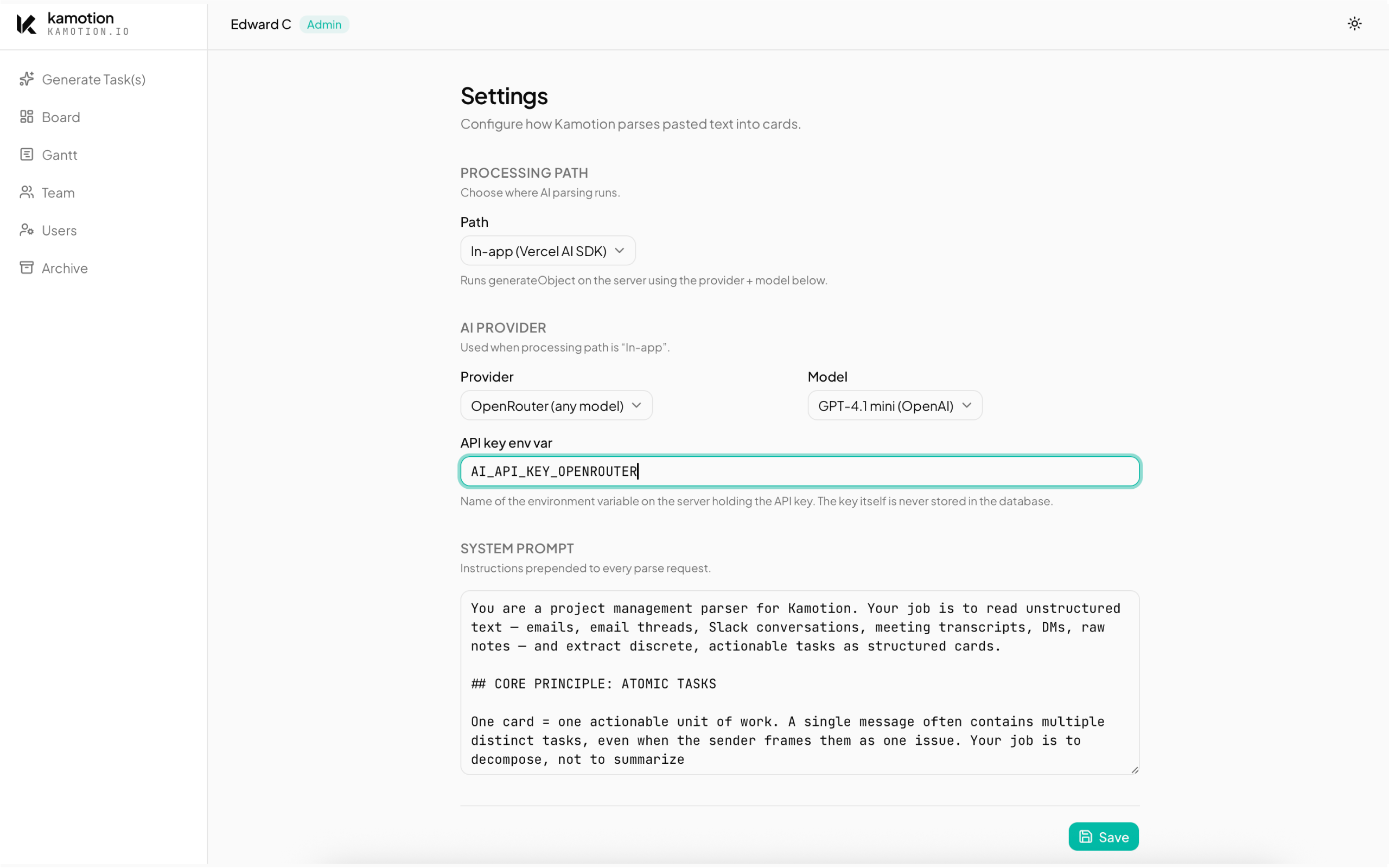
Task: Open Archive from the sidebar
Action: point(64,268)
